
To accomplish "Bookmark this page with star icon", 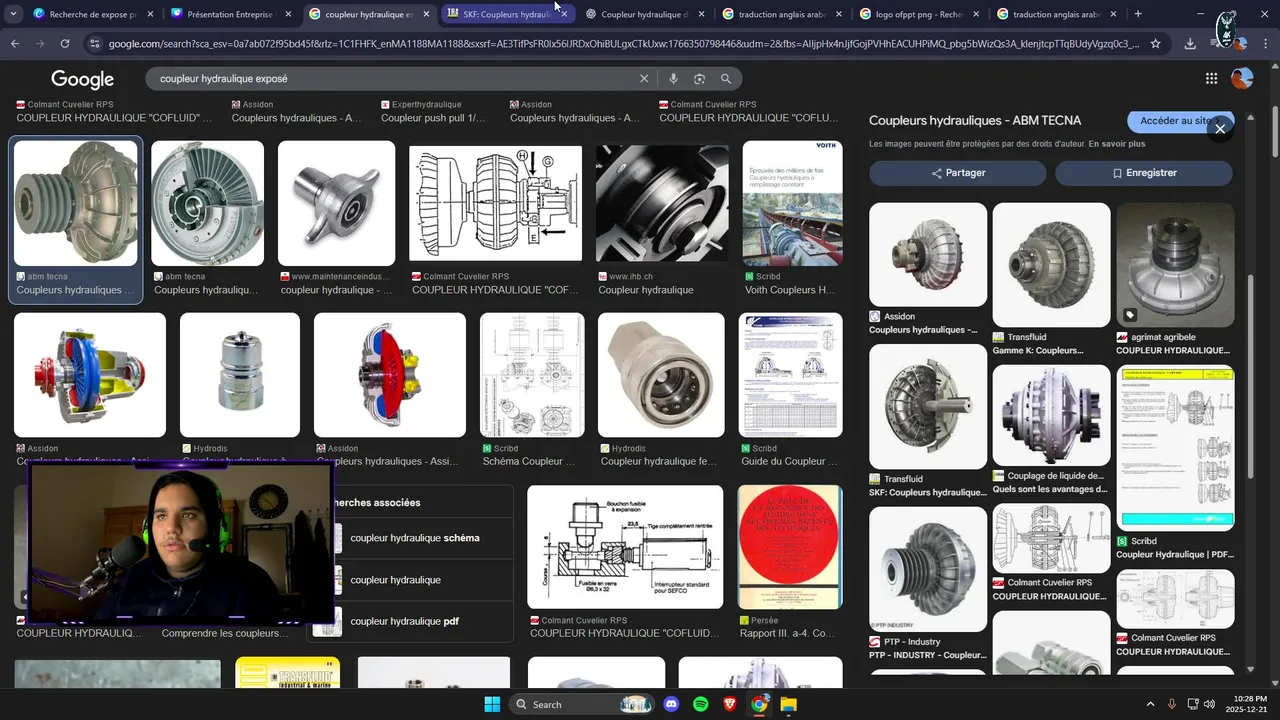I will click(x=1155, y=44).
